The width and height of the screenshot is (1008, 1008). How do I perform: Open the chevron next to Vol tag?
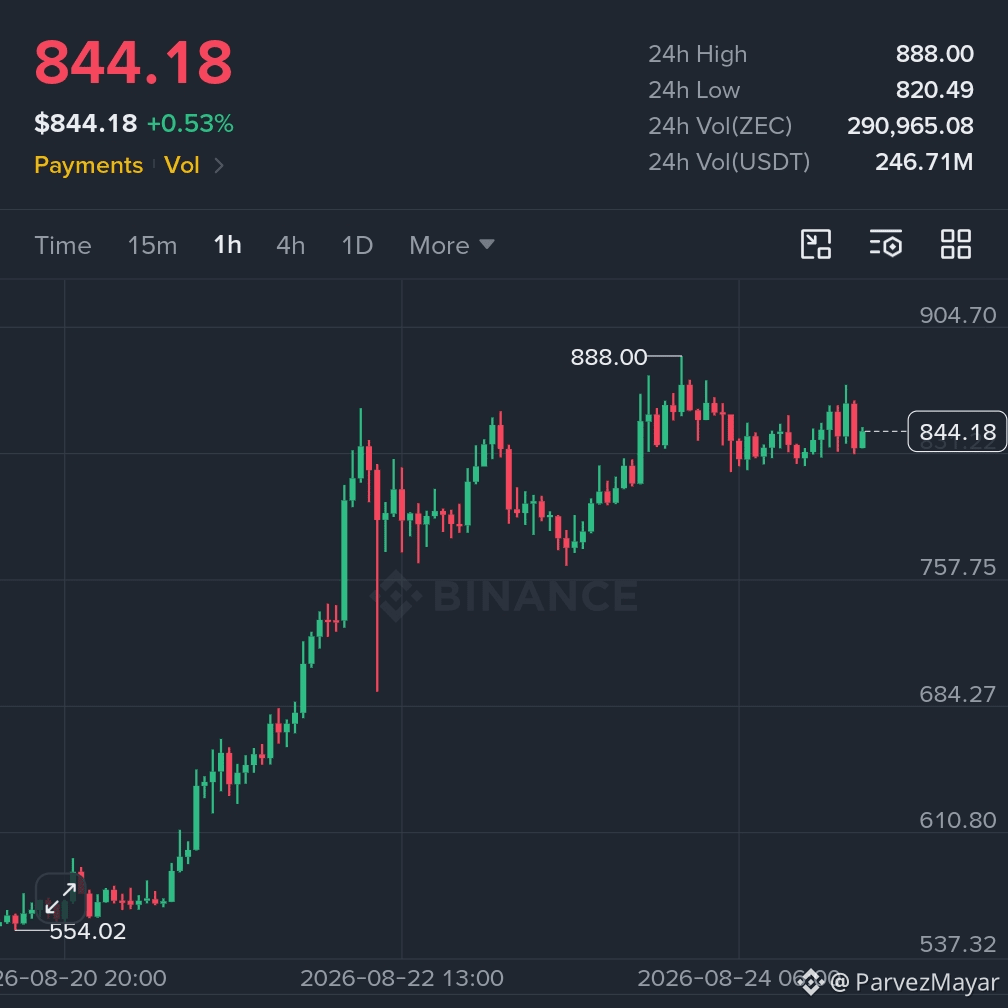pyautogui.click(x=219, y=166)
